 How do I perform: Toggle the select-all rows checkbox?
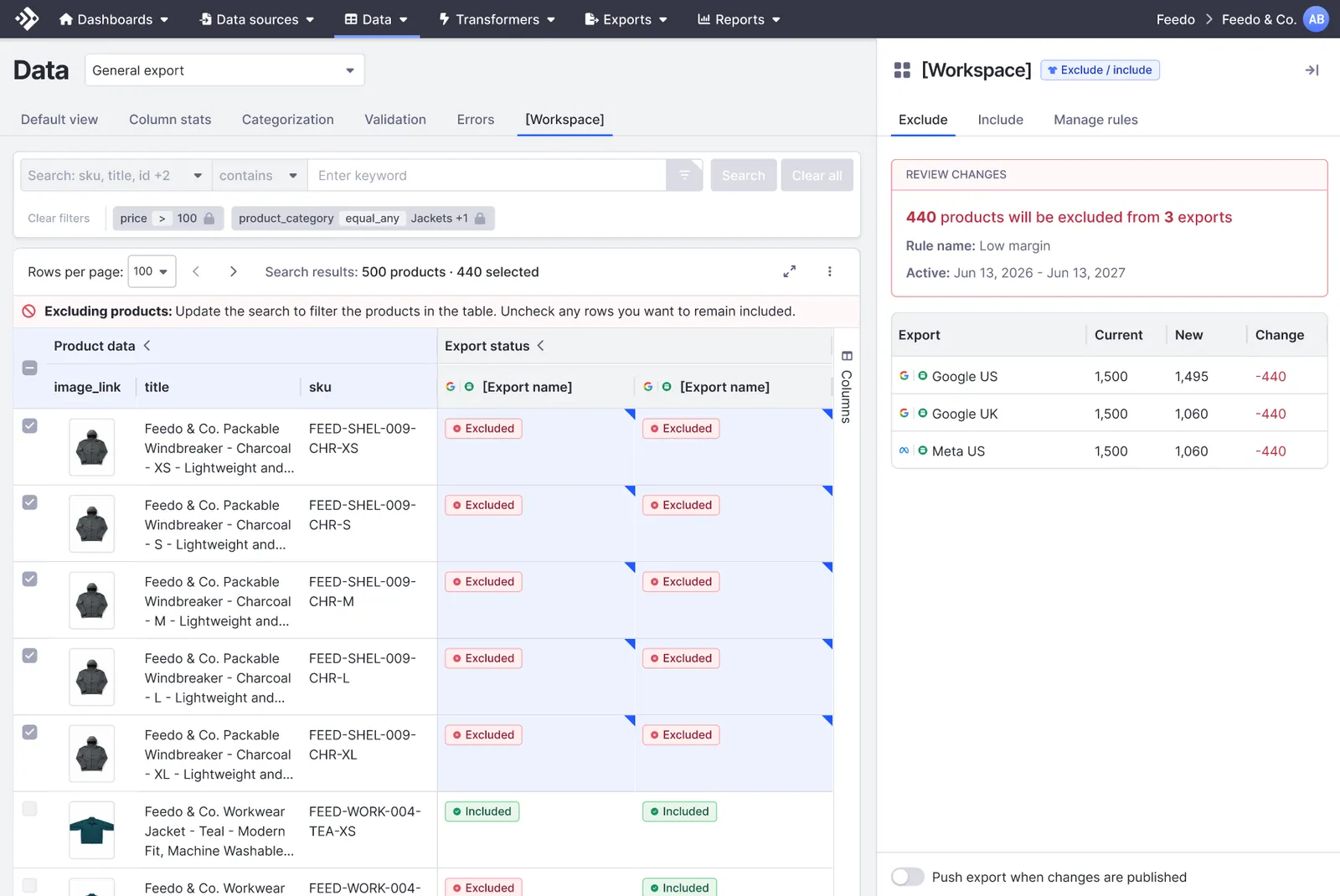[29, 368]
